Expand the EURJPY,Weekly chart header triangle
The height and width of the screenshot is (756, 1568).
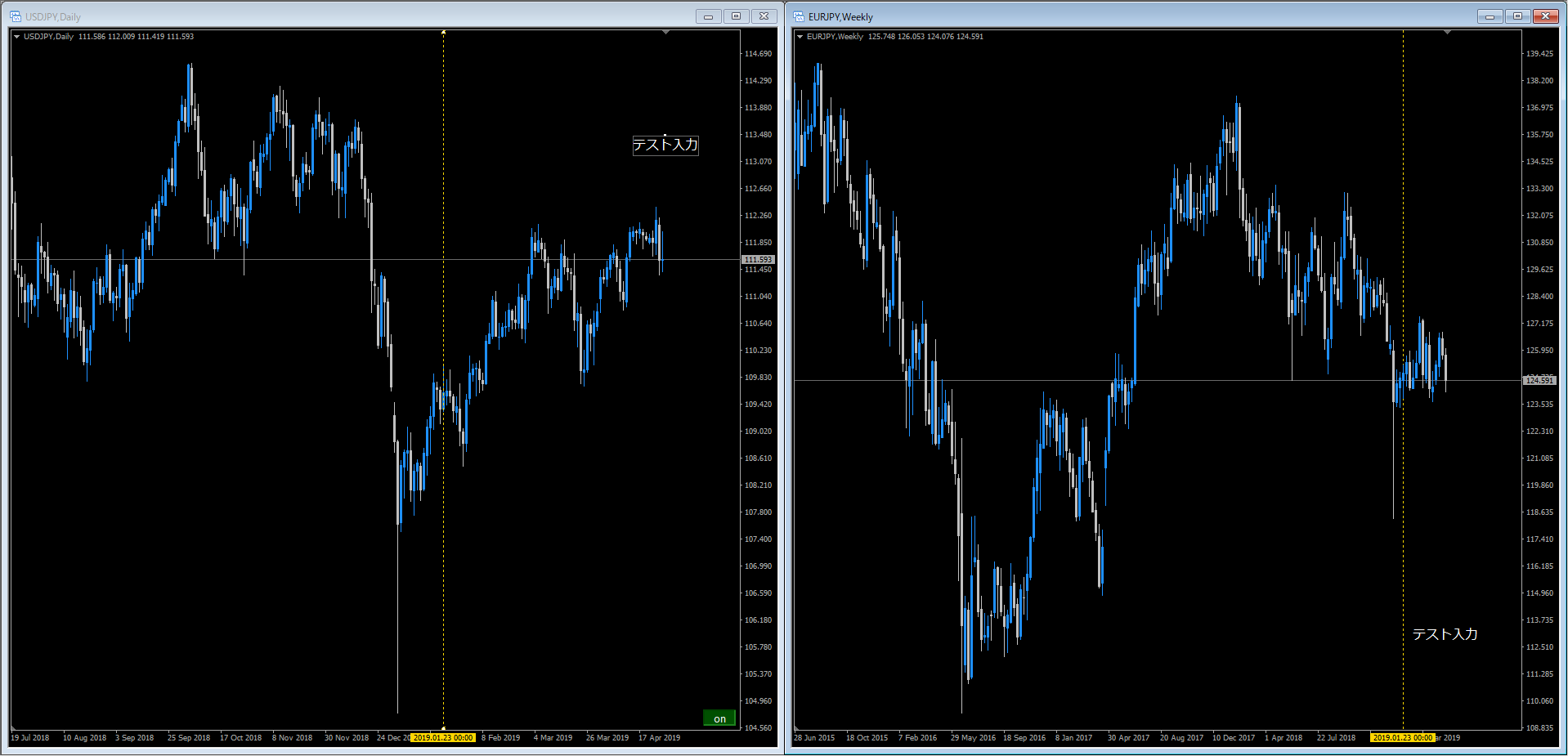click(x=800, y=37)
